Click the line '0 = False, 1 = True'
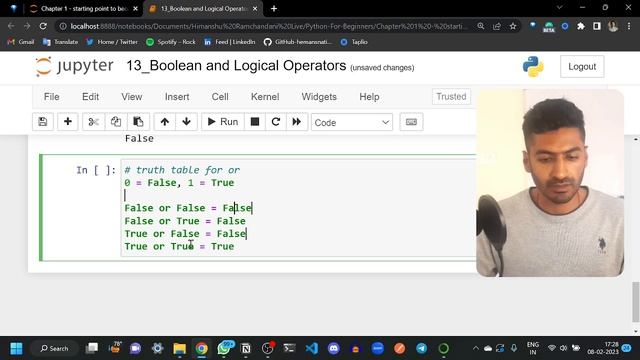 tap(179, 183)
